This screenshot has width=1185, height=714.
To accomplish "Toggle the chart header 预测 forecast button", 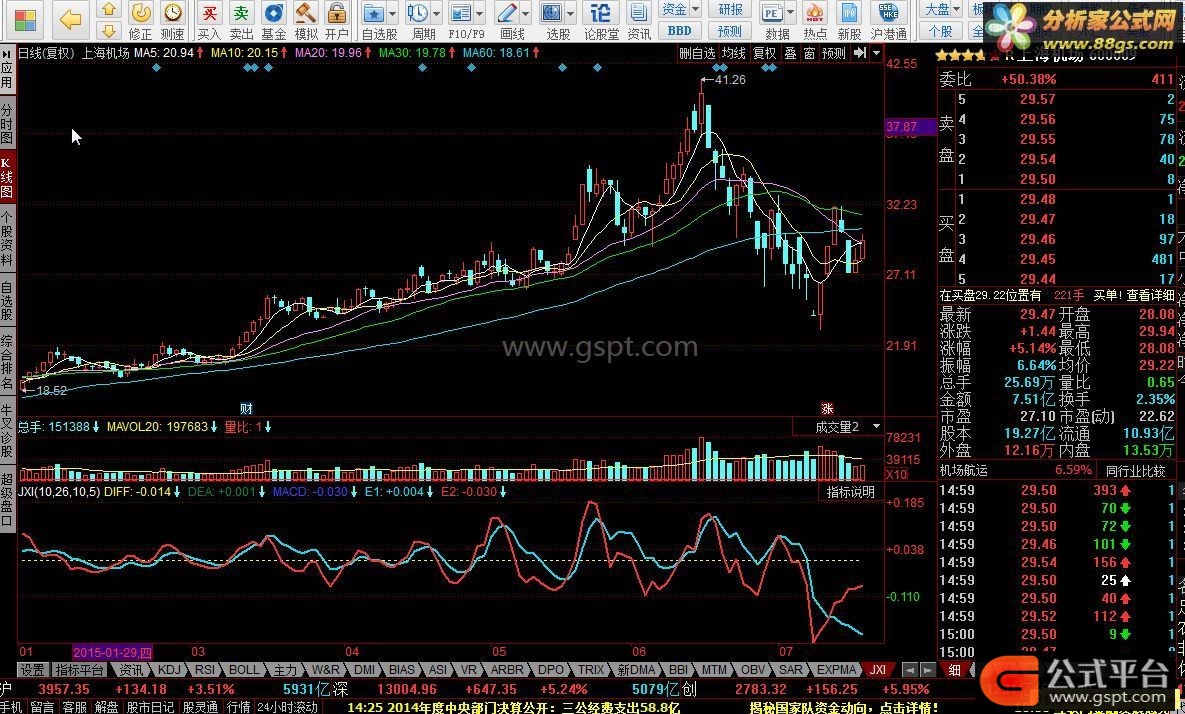I will coord(834,53).
